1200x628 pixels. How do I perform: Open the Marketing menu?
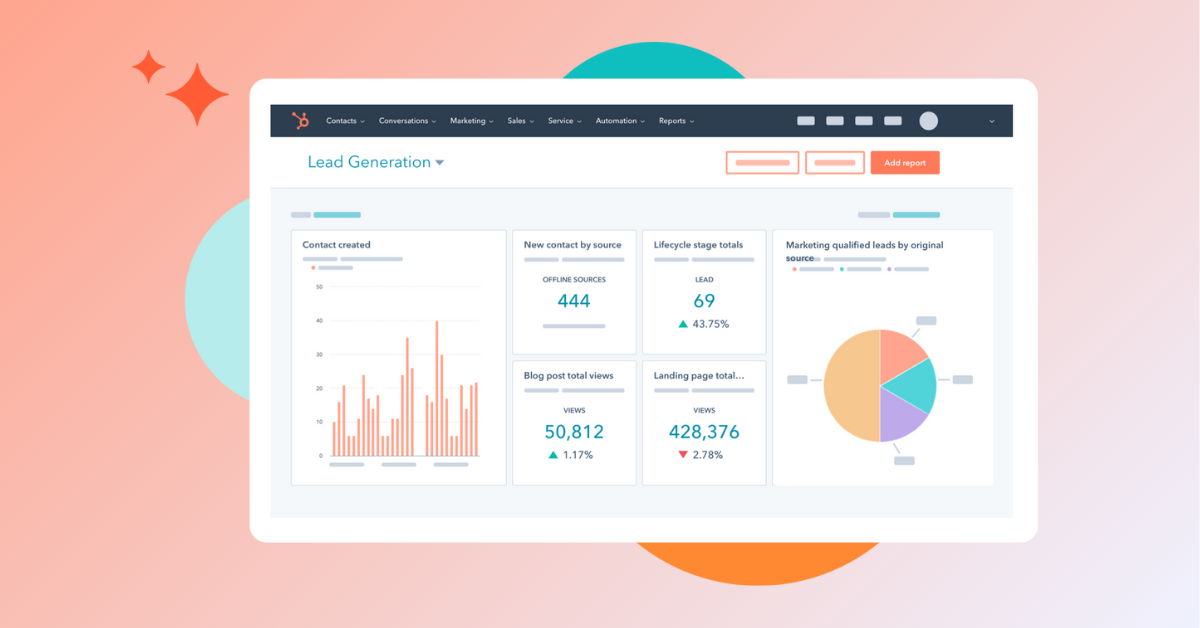[x=471, y=121]
